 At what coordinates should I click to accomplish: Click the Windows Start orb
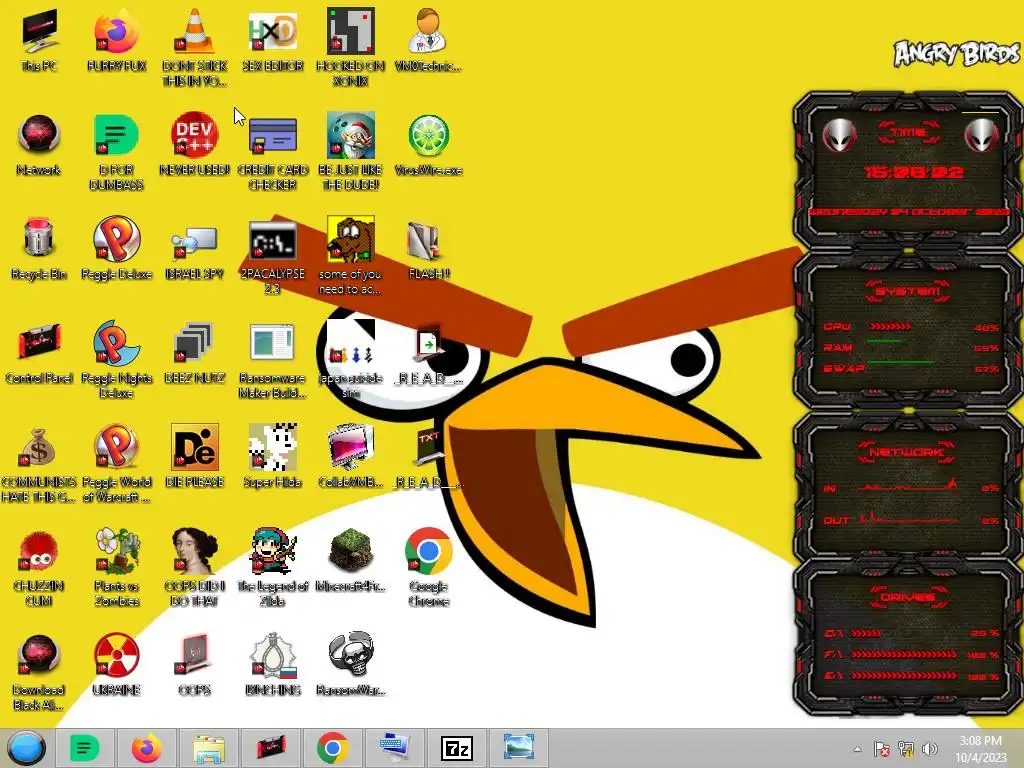click(x=27, y=748)
